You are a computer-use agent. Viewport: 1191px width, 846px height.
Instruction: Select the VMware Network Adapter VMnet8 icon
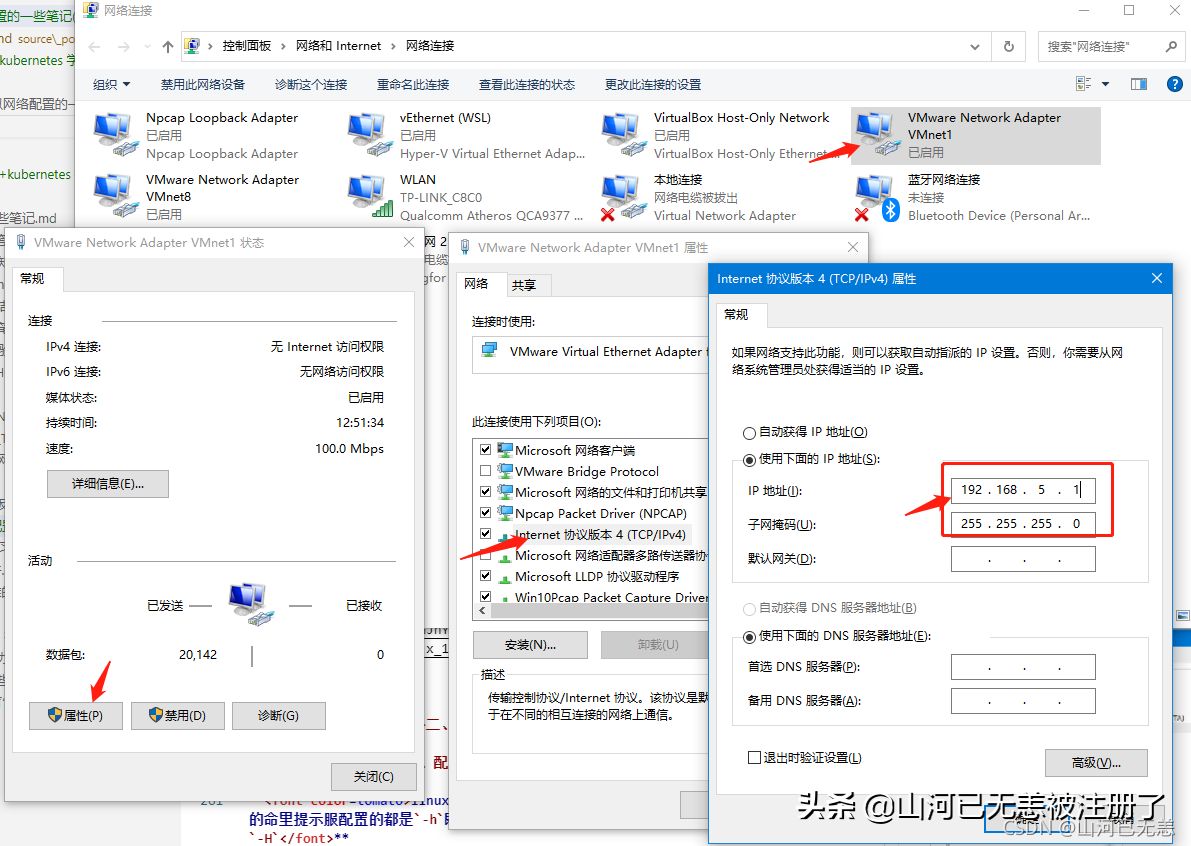click(115, 196)
